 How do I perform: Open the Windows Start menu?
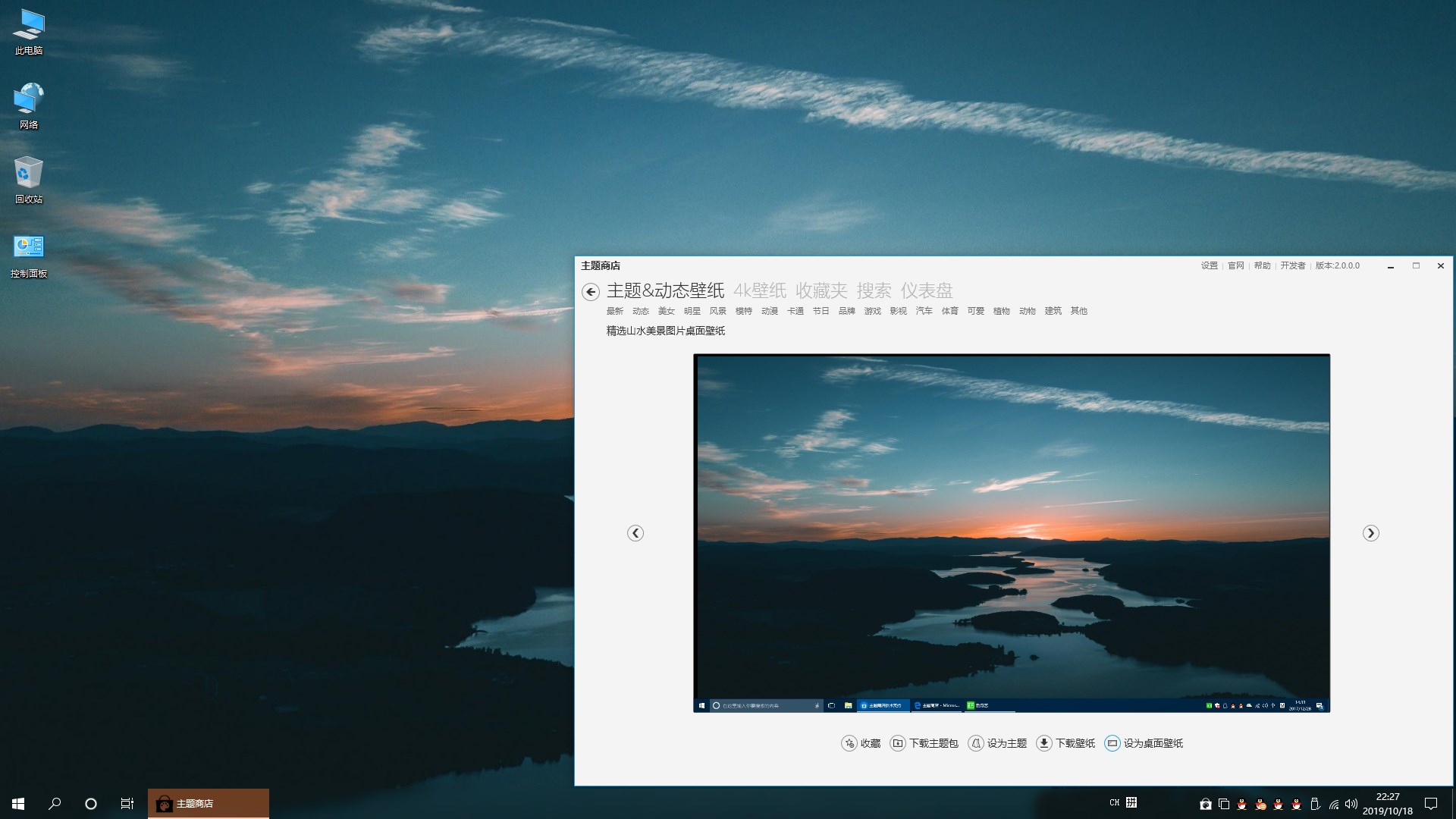(18, 803)
